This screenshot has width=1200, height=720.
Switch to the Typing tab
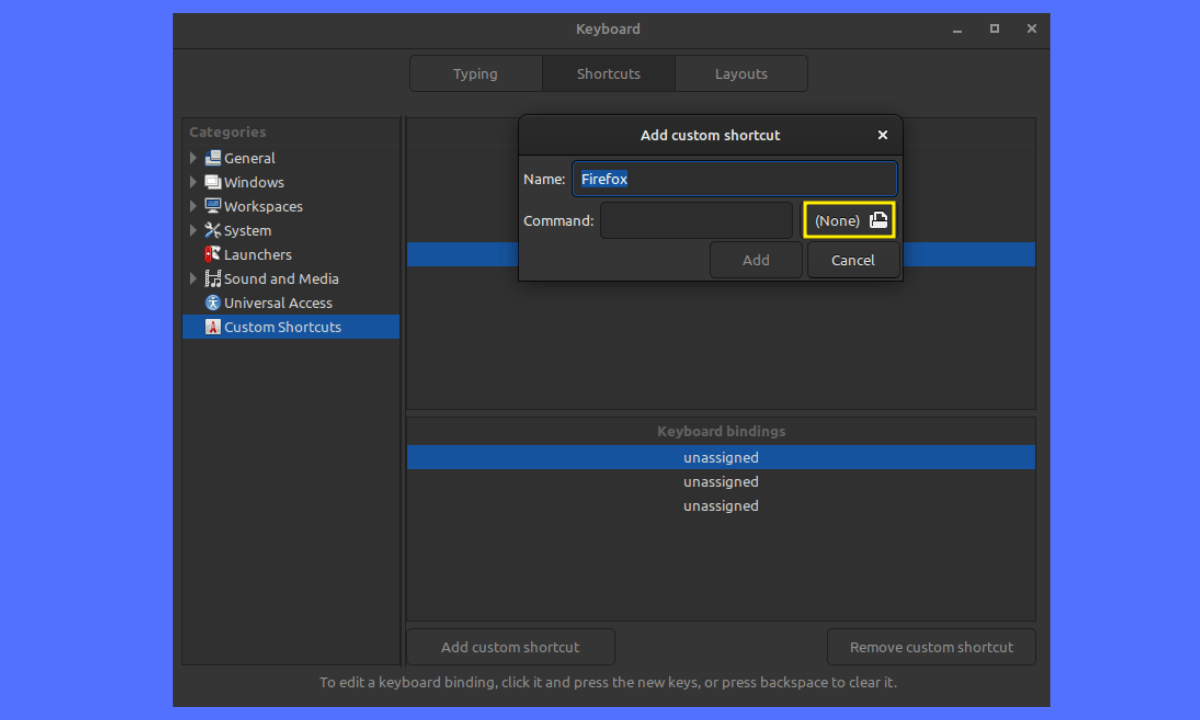(475, 74)
